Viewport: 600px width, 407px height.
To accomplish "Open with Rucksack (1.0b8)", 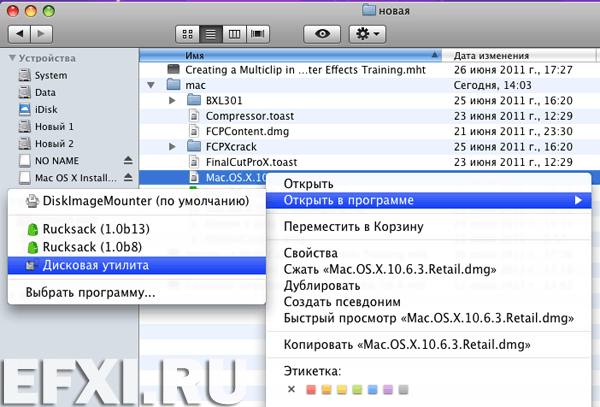I will coord(137,247).
